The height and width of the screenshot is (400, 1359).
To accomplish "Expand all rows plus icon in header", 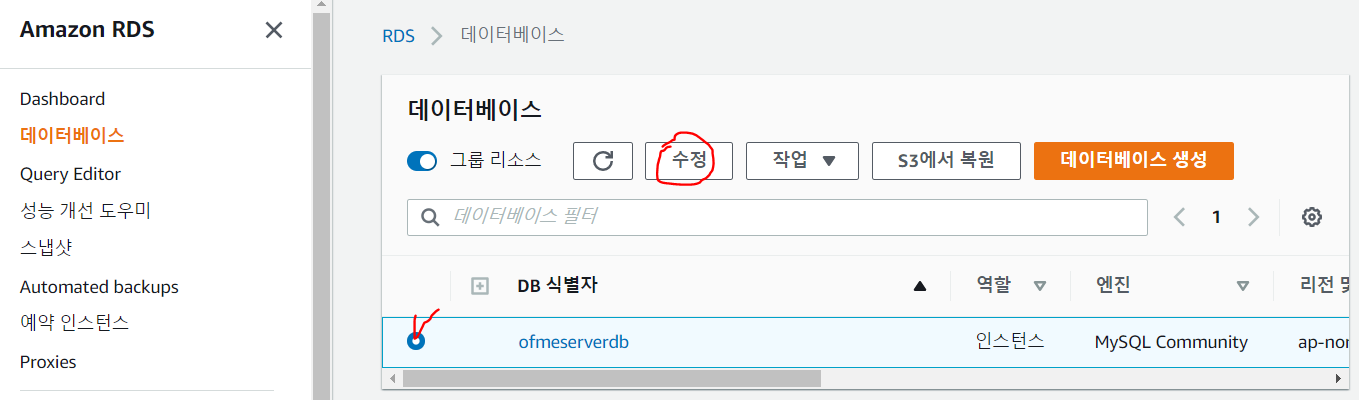I will [480, 286].
